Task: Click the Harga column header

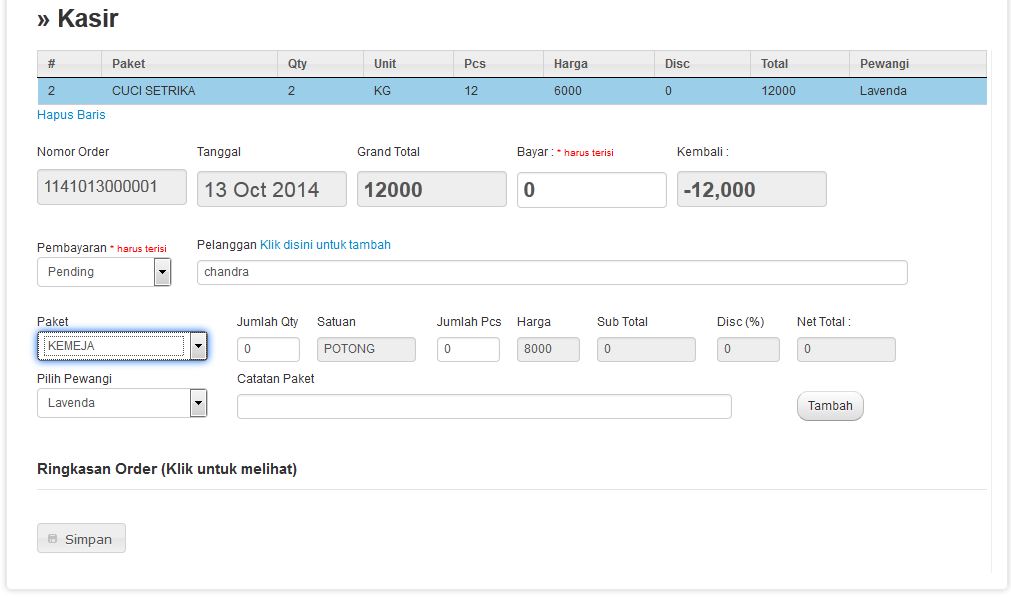Action: [599, 64]
